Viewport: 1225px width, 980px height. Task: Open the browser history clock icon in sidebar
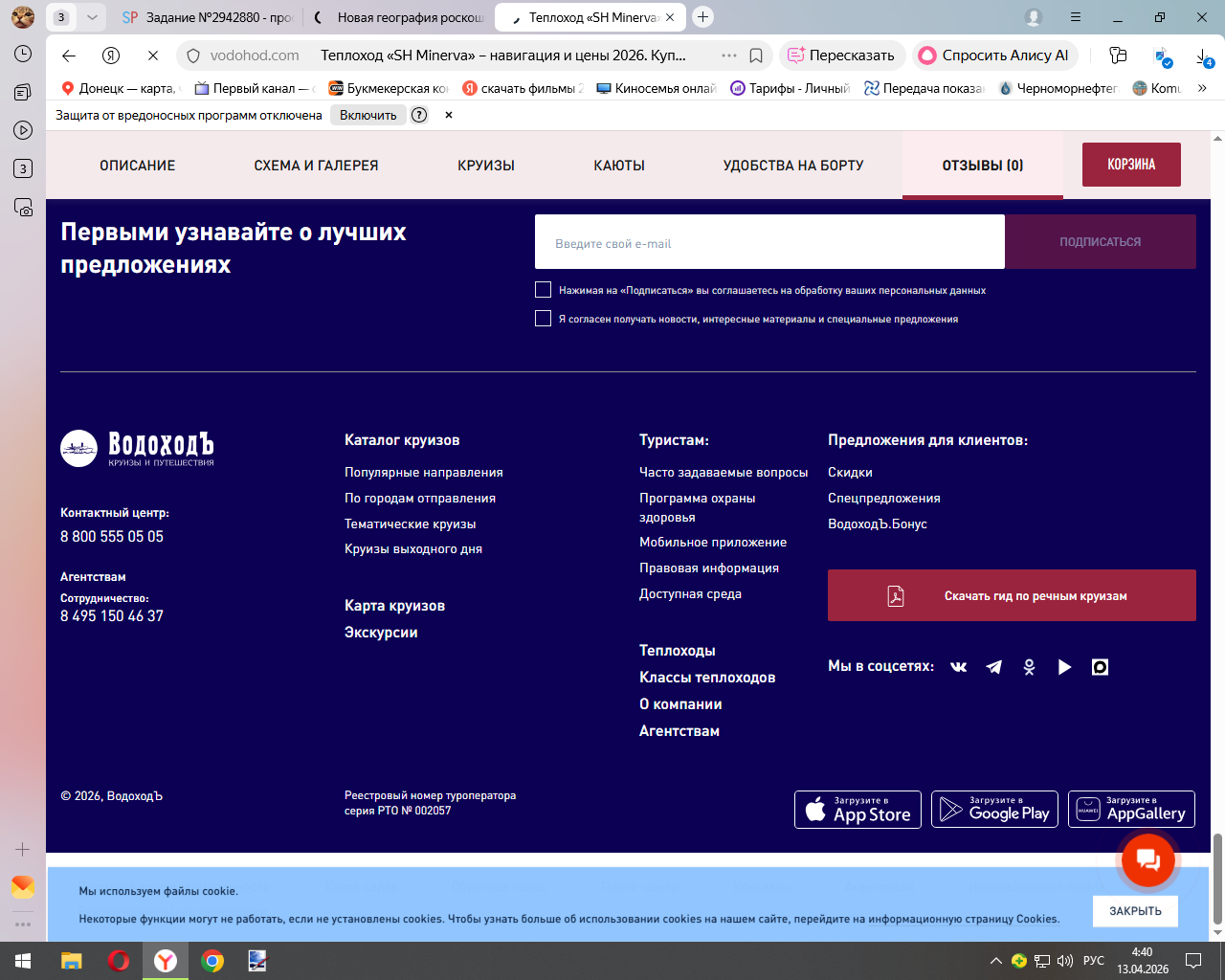click(x=23, y=54)
